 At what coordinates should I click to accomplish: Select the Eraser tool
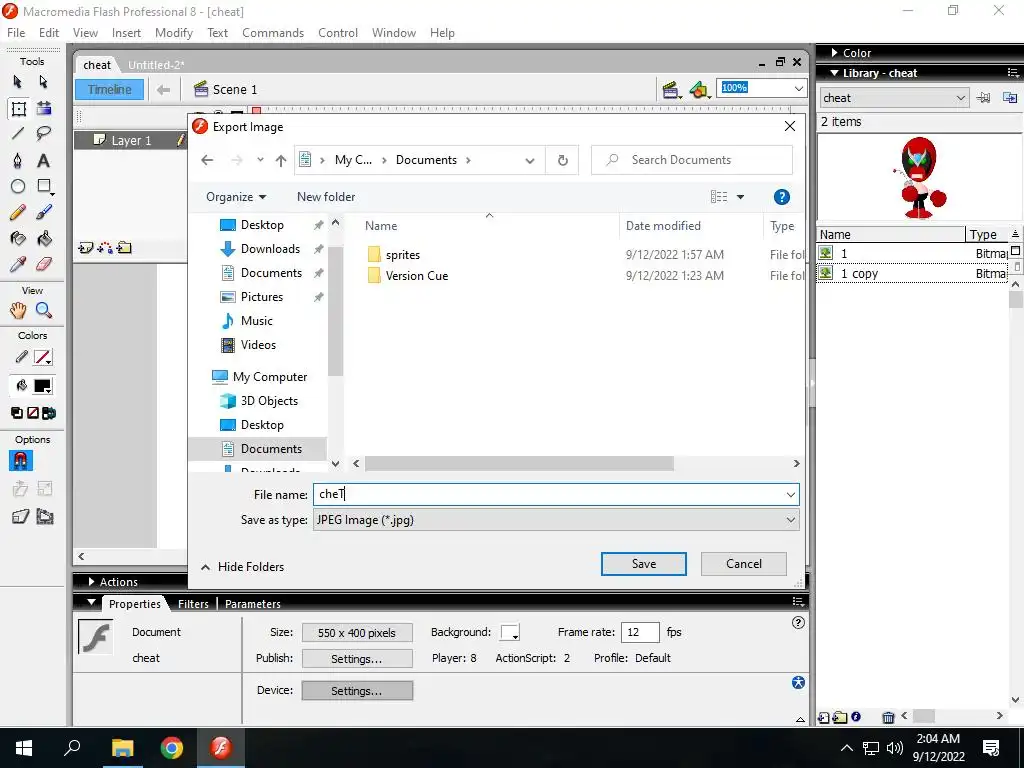[x=44, y=264]
